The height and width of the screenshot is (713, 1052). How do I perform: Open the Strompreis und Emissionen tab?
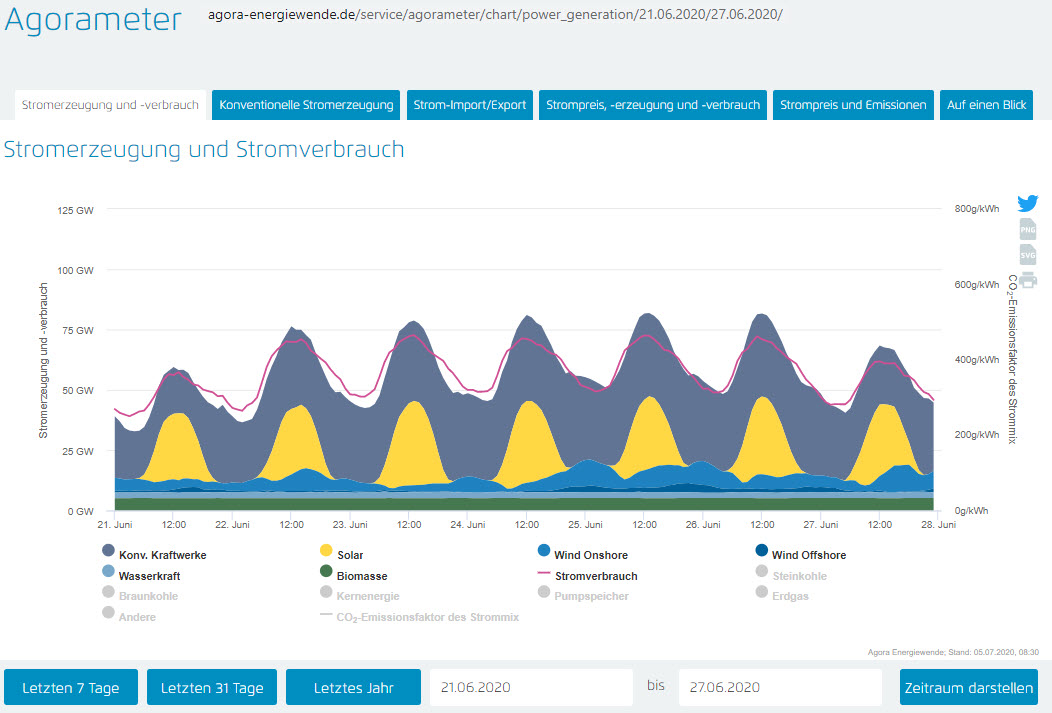853,105
